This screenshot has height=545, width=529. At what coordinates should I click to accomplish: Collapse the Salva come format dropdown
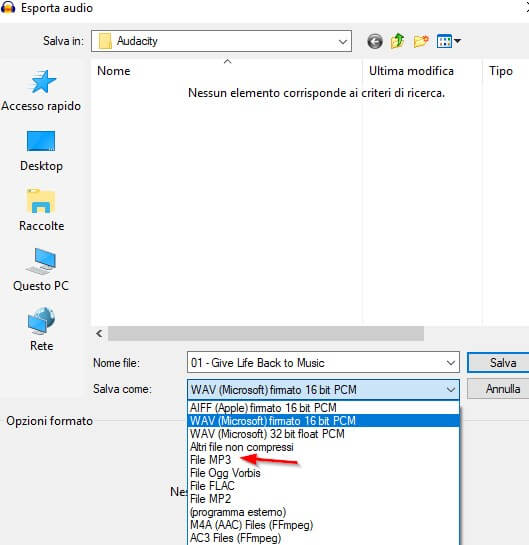(x=450, y=390)
